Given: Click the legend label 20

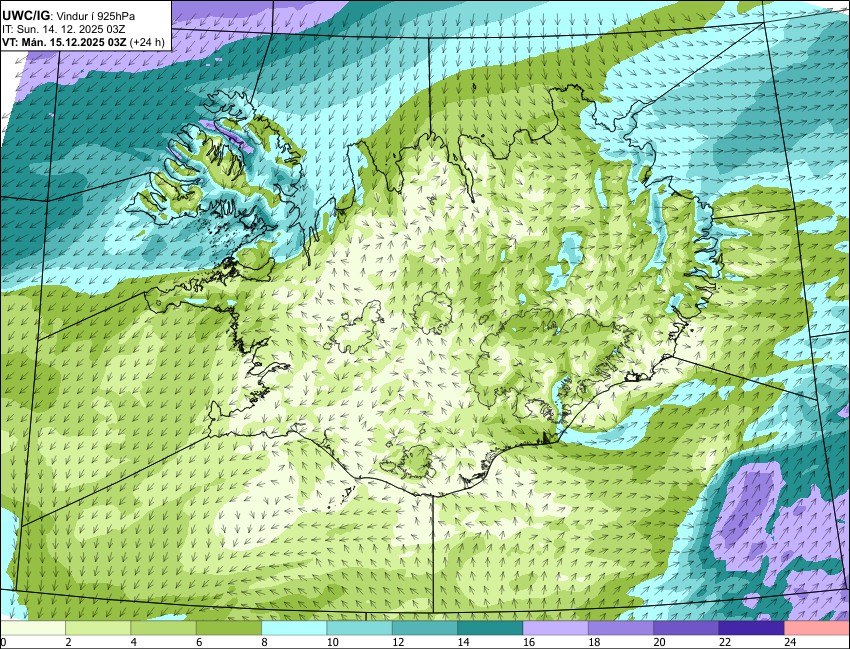Looking at the screenshot, I should coord(660,642).
